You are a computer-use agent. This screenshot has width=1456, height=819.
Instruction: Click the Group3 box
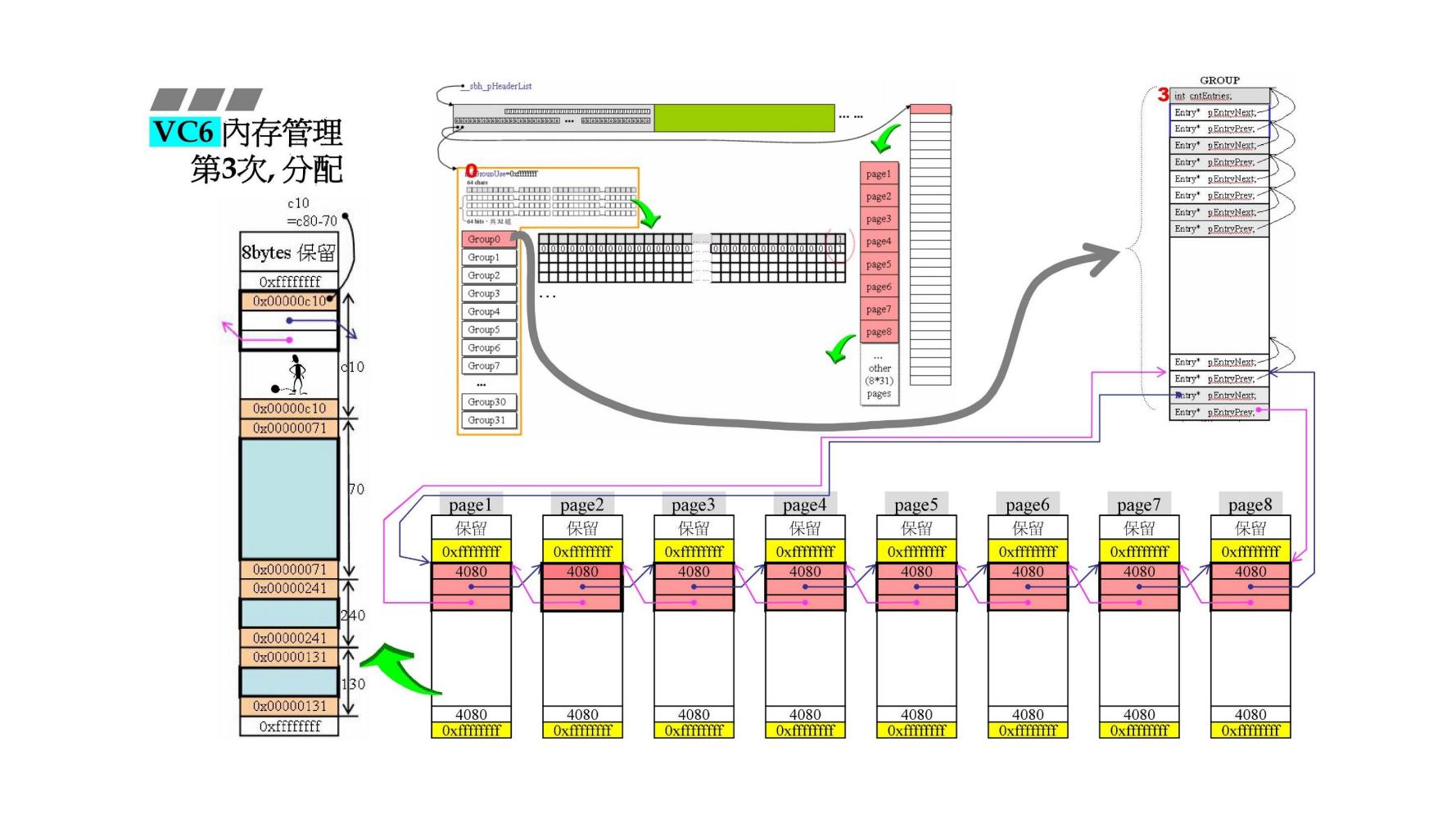point(489,293)
